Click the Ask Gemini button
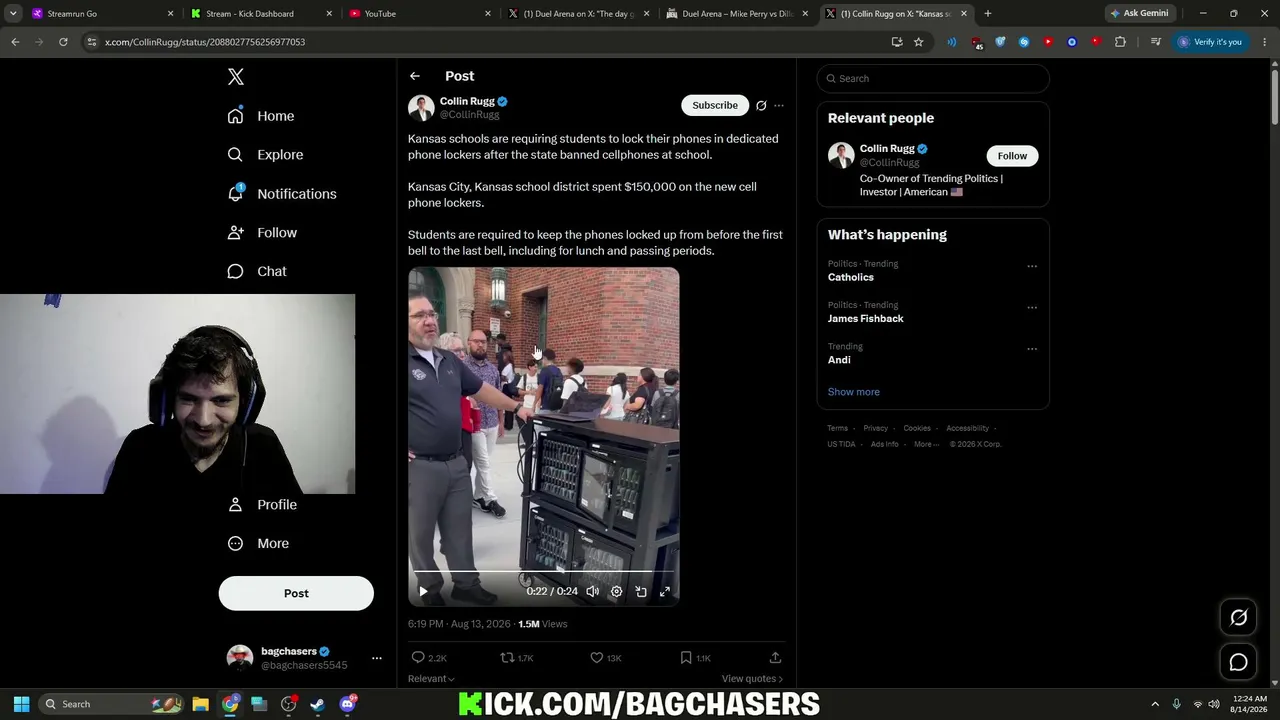The width and height of the screenshot is (1280, 720). pos(1139,14)
